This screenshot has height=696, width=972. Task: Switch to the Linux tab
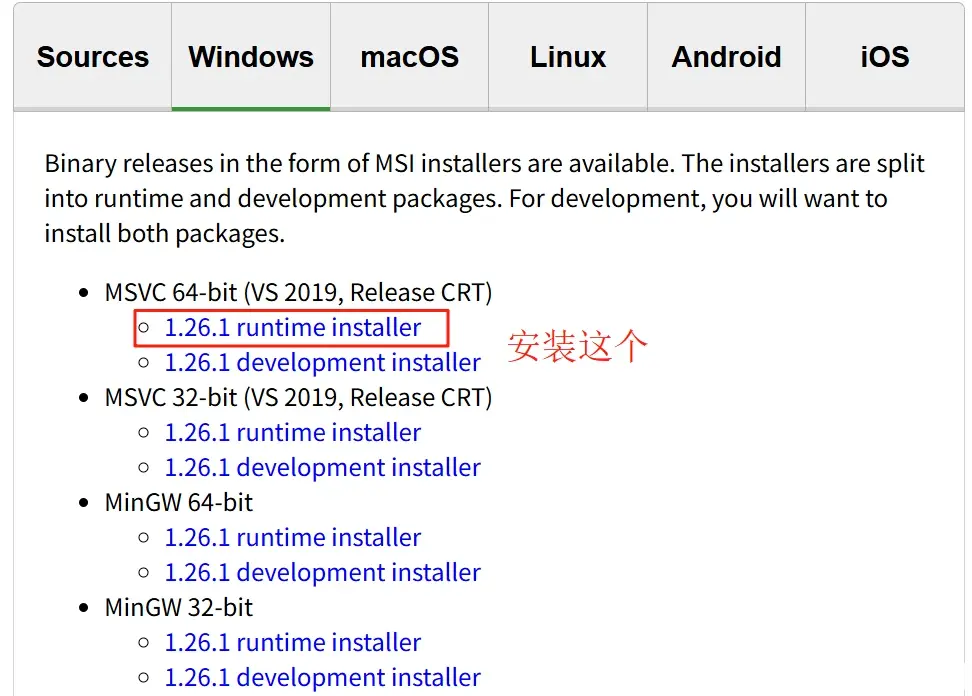(568, 57)
